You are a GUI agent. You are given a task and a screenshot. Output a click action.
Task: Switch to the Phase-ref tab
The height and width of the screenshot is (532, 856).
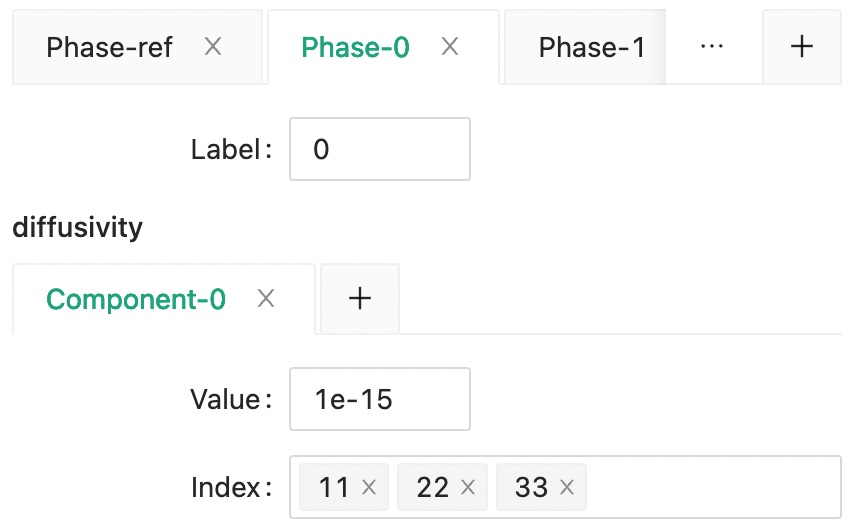pos(110,47)
